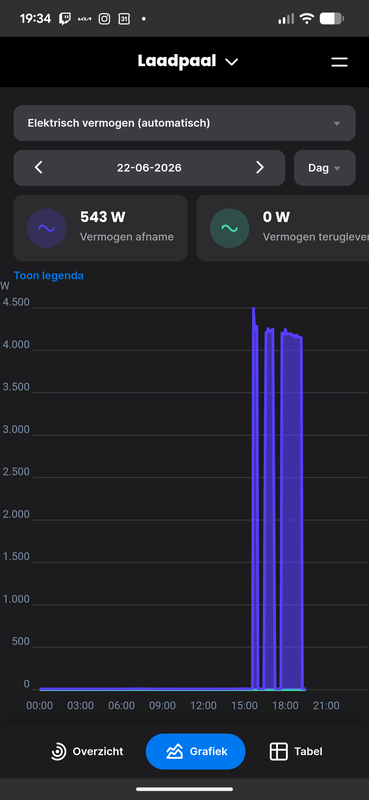The height and width of the screenshot is (800, 369).
Task: Open the date picker 22-06-2026
Action: point(149,168)
